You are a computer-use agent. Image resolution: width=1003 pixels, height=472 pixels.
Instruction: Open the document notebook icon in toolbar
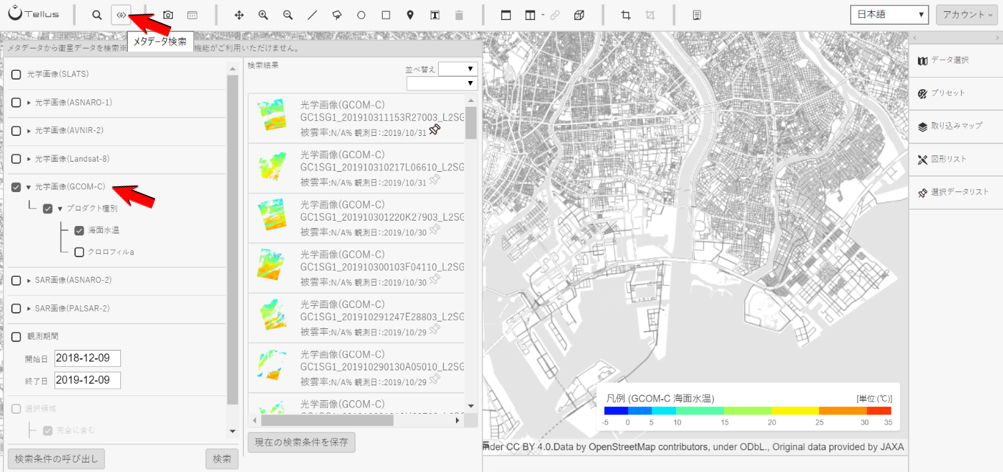[x=697, y=15]
